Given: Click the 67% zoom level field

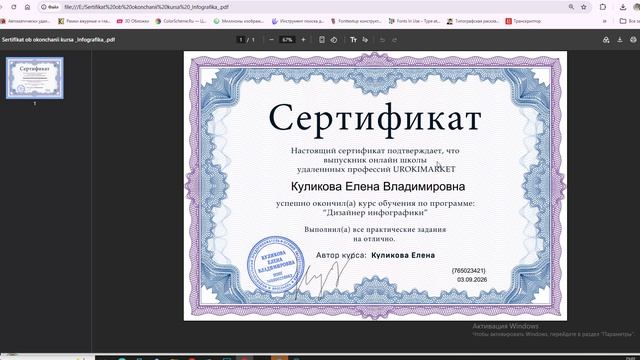Looking at the screenshot, I should (x=287, y=40).
